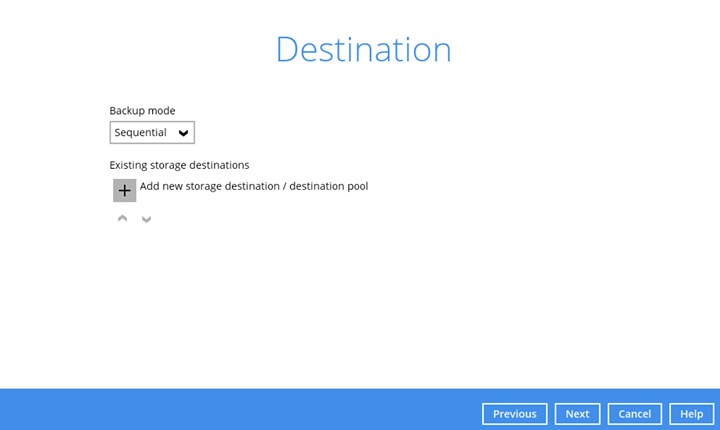Select the Sequential value in Backup mode
Viewport: 720px width, 430px height.
pyautogui.click(x=140, y=133)
